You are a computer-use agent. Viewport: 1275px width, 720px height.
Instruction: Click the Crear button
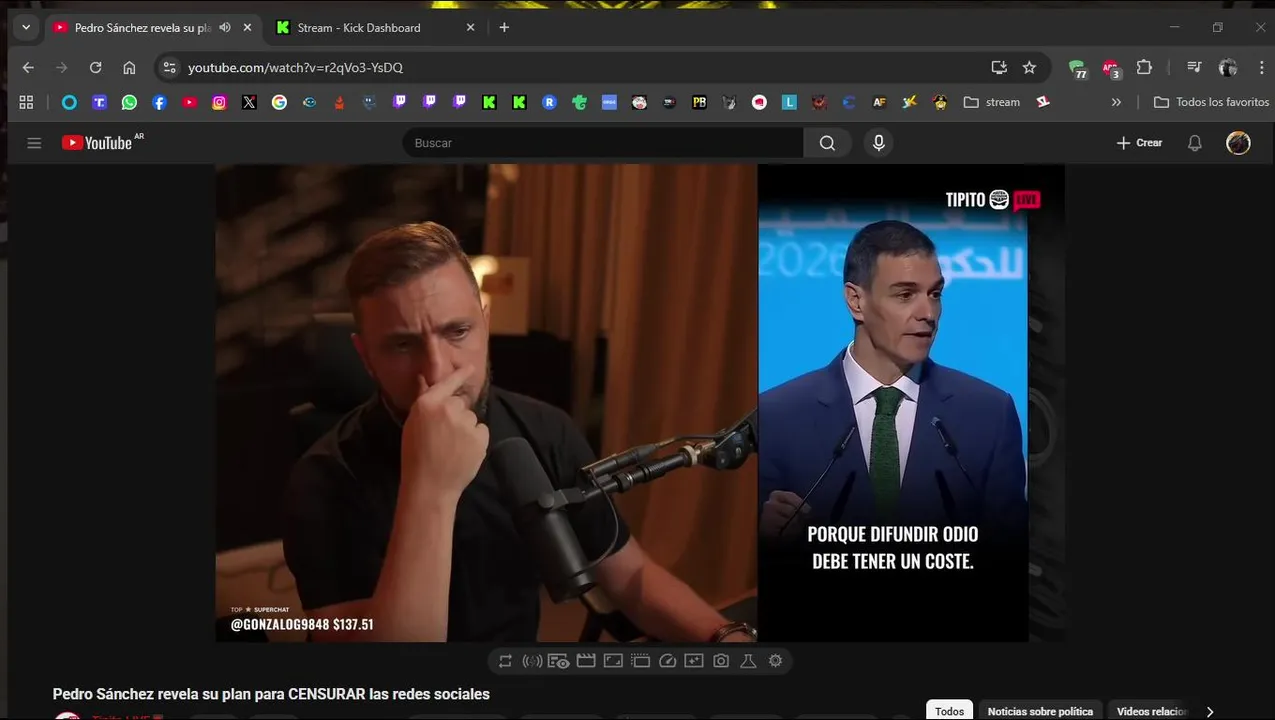click(x=1139, y=143)
